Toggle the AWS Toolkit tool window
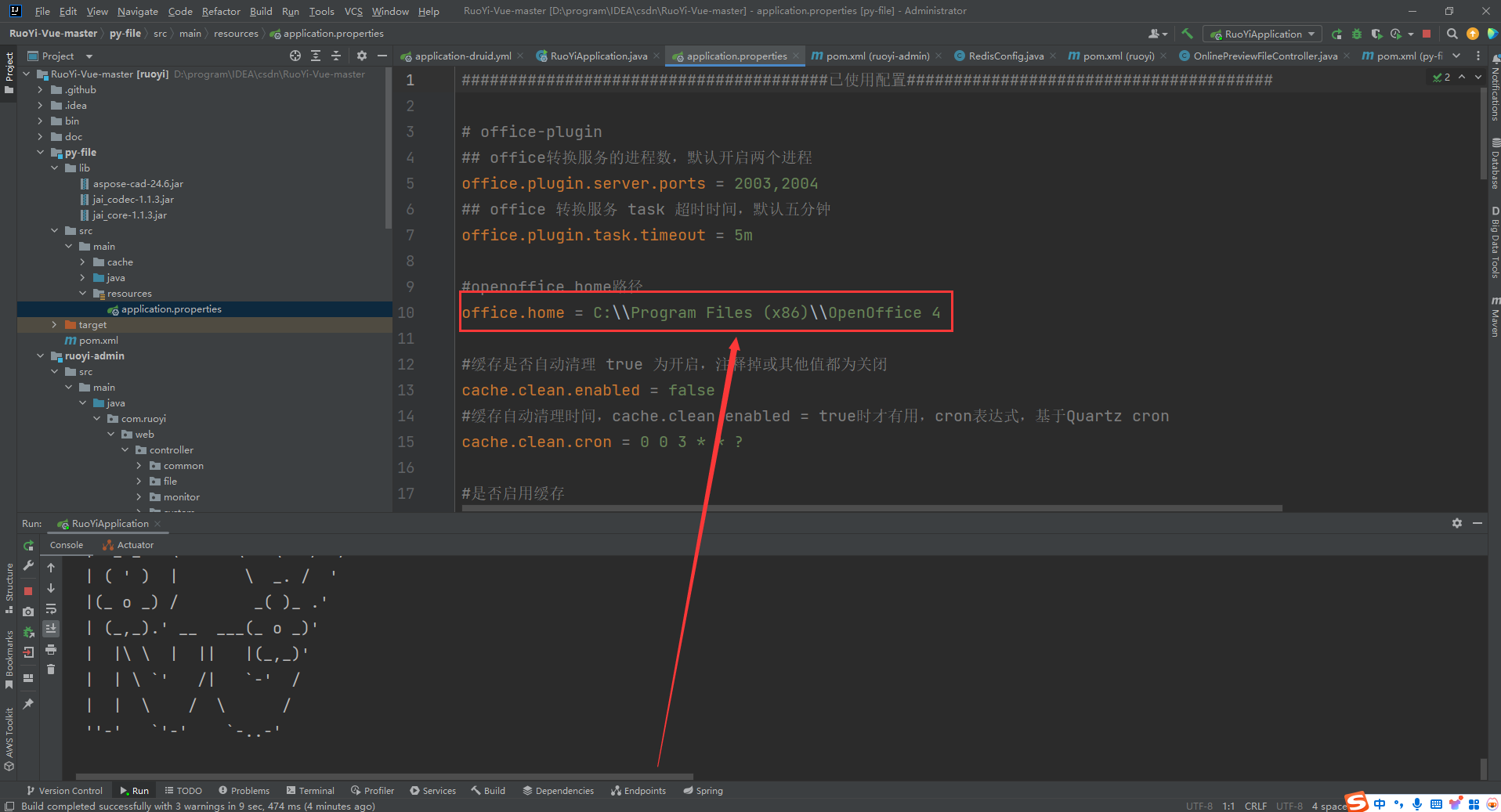The image size is (1501, 812). pos(9,739)
